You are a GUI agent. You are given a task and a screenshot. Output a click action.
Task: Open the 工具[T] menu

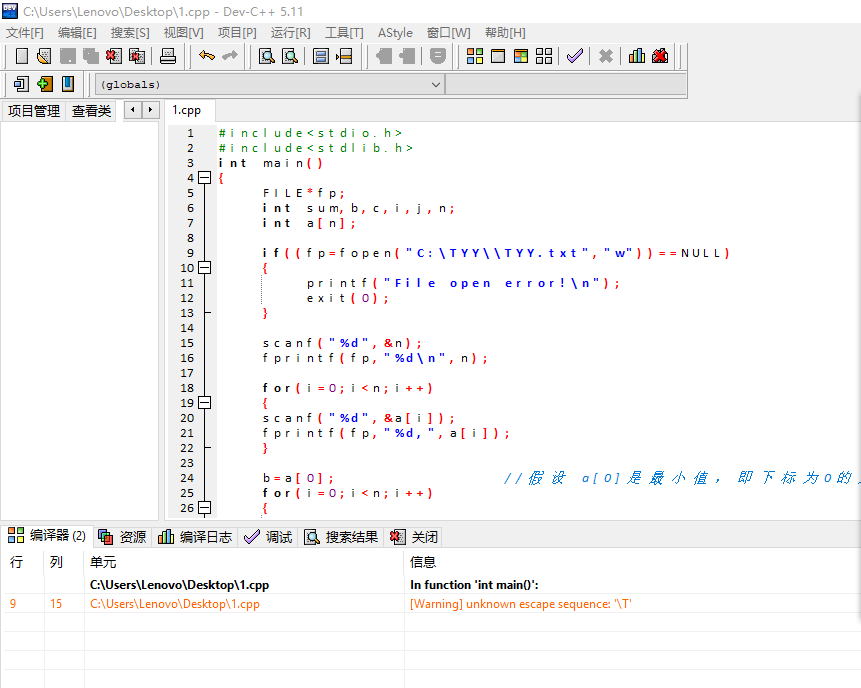[x=344, y=33]
